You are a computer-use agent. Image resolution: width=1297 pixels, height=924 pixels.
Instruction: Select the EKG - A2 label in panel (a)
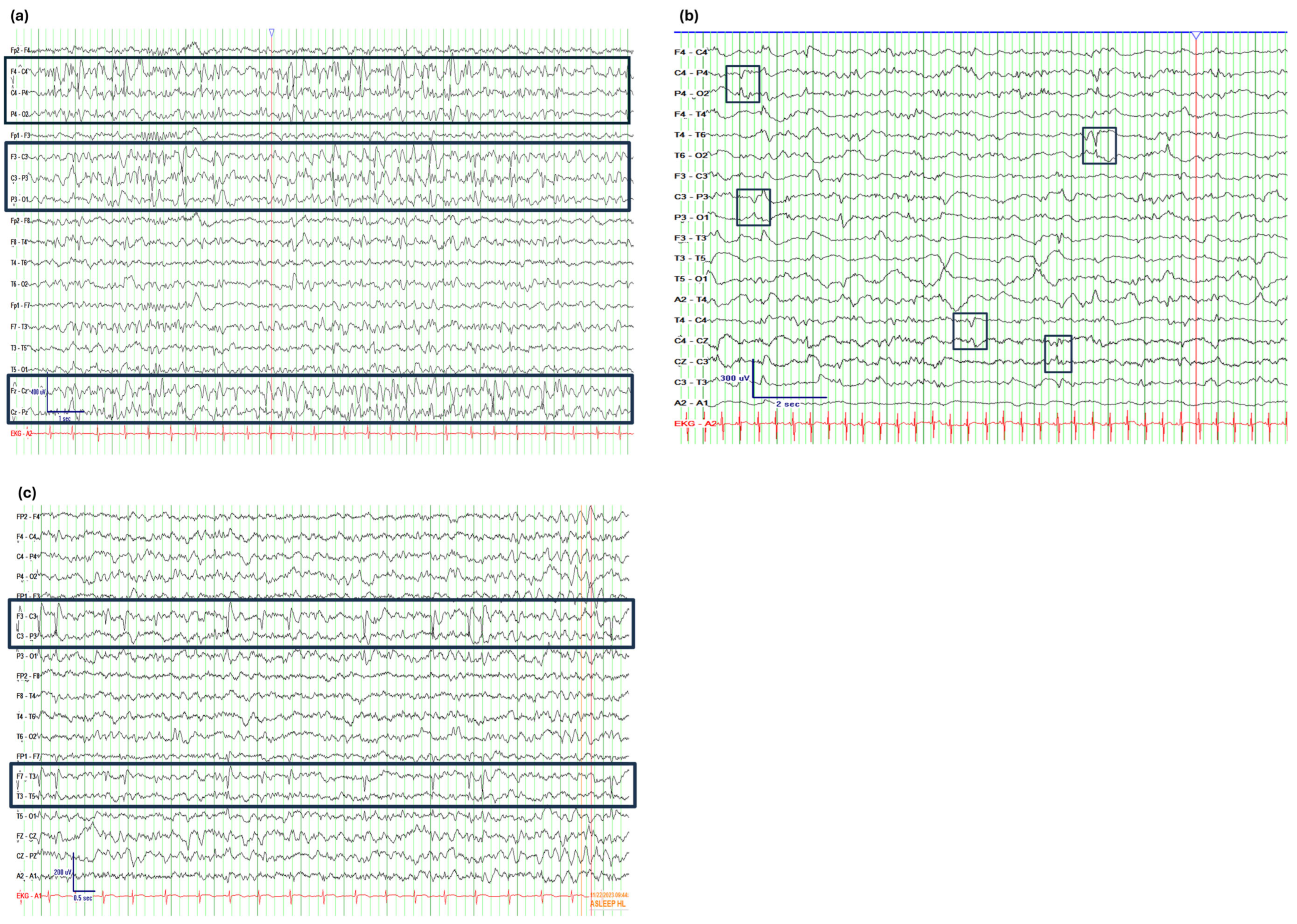(21, 434)
